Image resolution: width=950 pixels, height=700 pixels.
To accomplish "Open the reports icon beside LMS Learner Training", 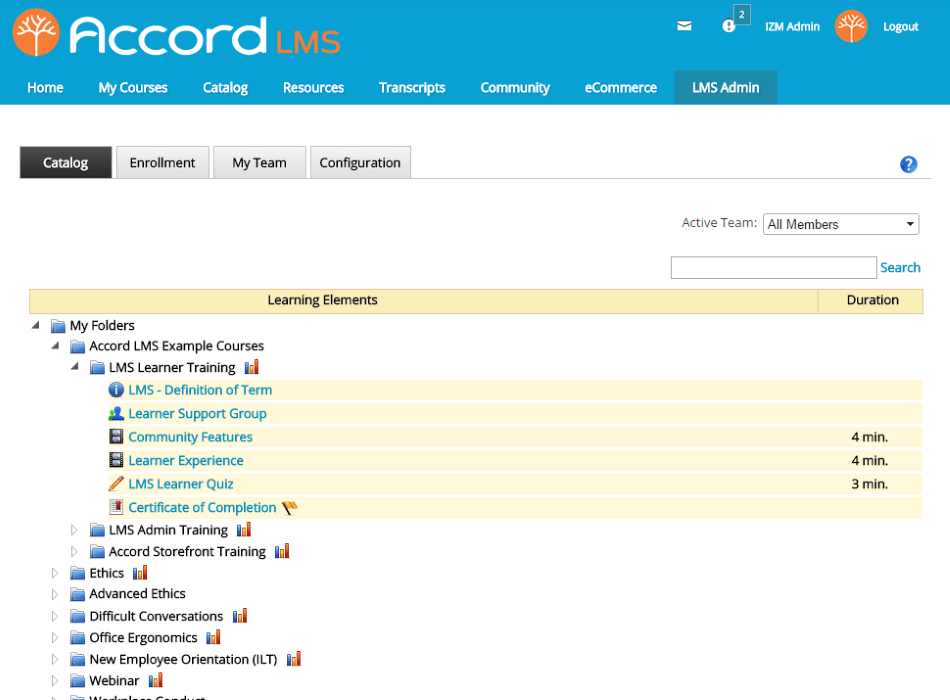I will [x=251, y=366].
